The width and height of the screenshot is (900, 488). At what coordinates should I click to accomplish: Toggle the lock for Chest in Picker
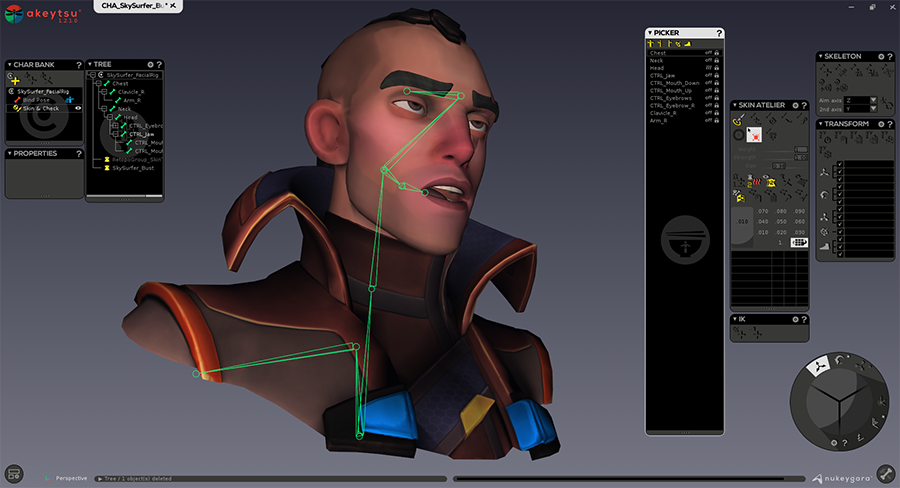tap(716, 53)
